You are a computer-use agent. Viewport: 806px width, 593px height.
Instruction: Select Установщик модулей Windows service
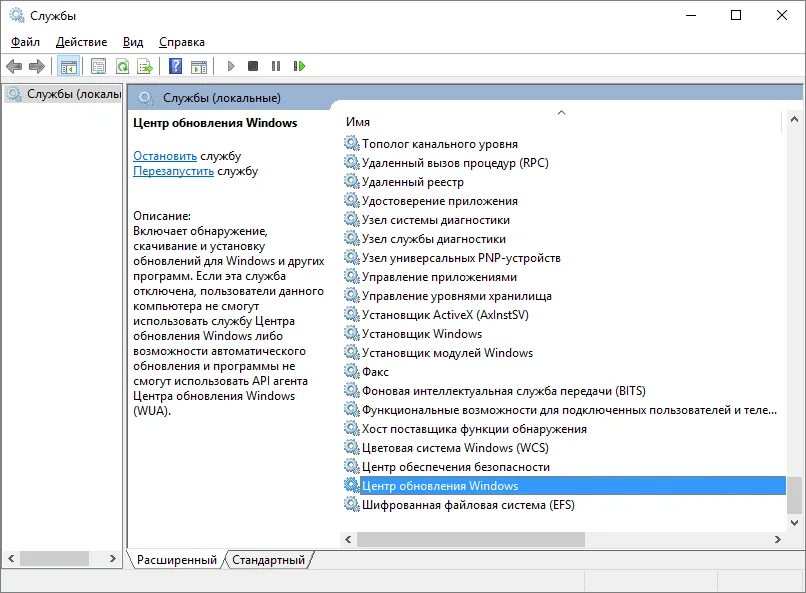click(x=447, y=353)
